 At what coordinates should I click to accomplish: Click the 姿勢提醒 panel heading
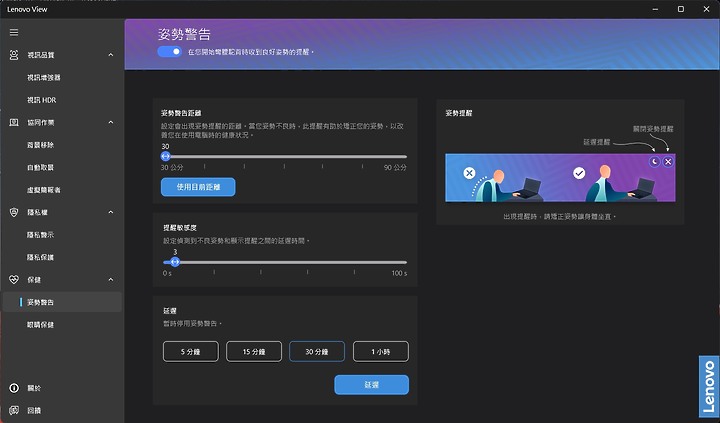coord(459,113)
